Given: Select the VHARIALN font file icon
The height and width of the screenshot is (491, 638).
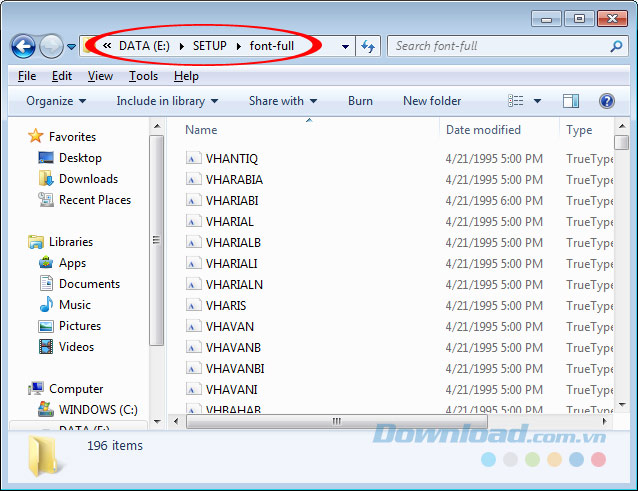Looking at the screenshot, I should (193, 284).
